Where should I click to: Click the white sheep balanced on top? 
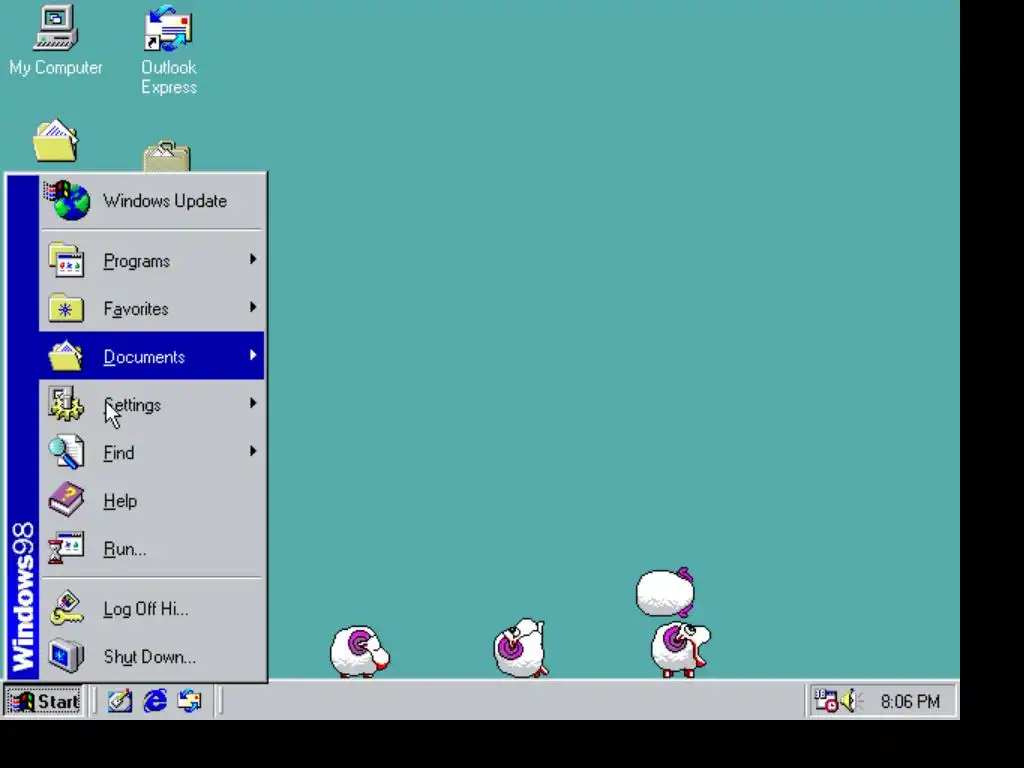pyautogui.click(x=665, y=592)
